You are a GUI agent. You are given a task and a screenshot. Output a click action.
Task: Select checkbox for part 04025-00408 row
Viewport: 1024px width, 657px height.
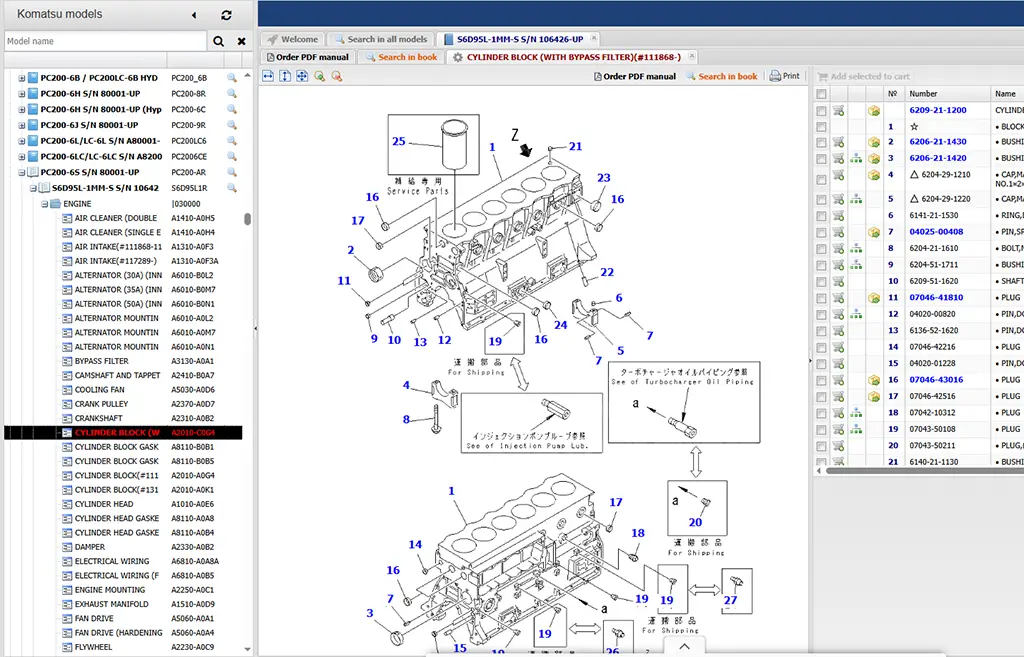pyautogui.click(x=821, y=232)
